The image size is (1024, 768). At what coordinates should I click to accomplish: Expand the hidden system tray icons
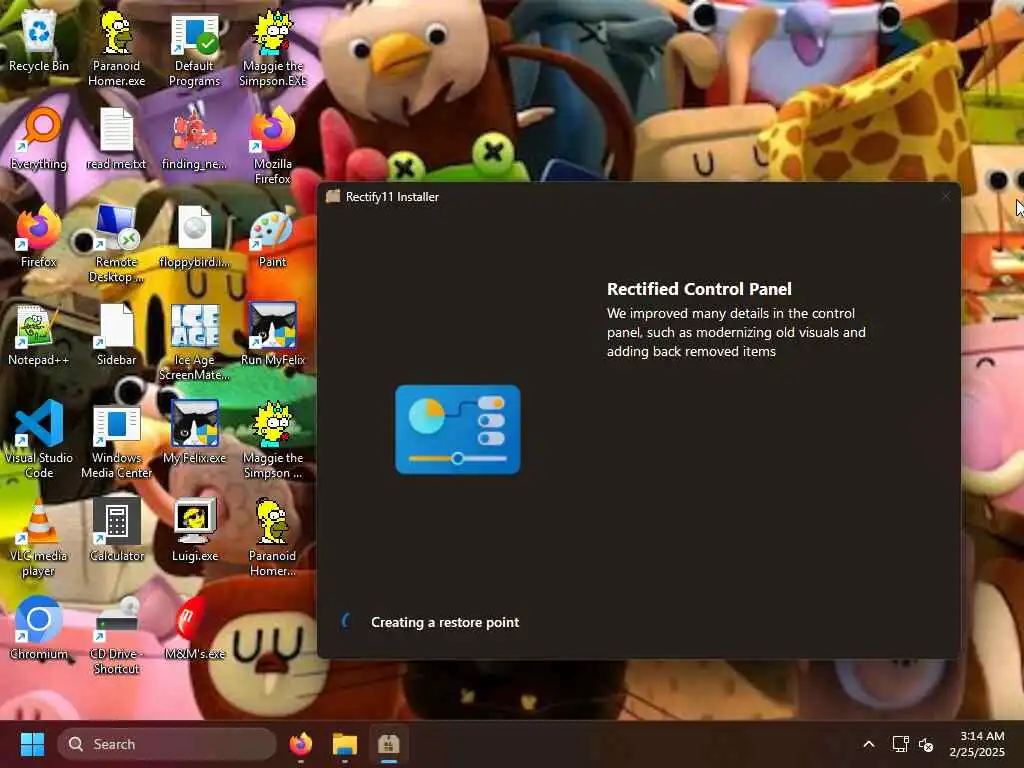(869, 744)
